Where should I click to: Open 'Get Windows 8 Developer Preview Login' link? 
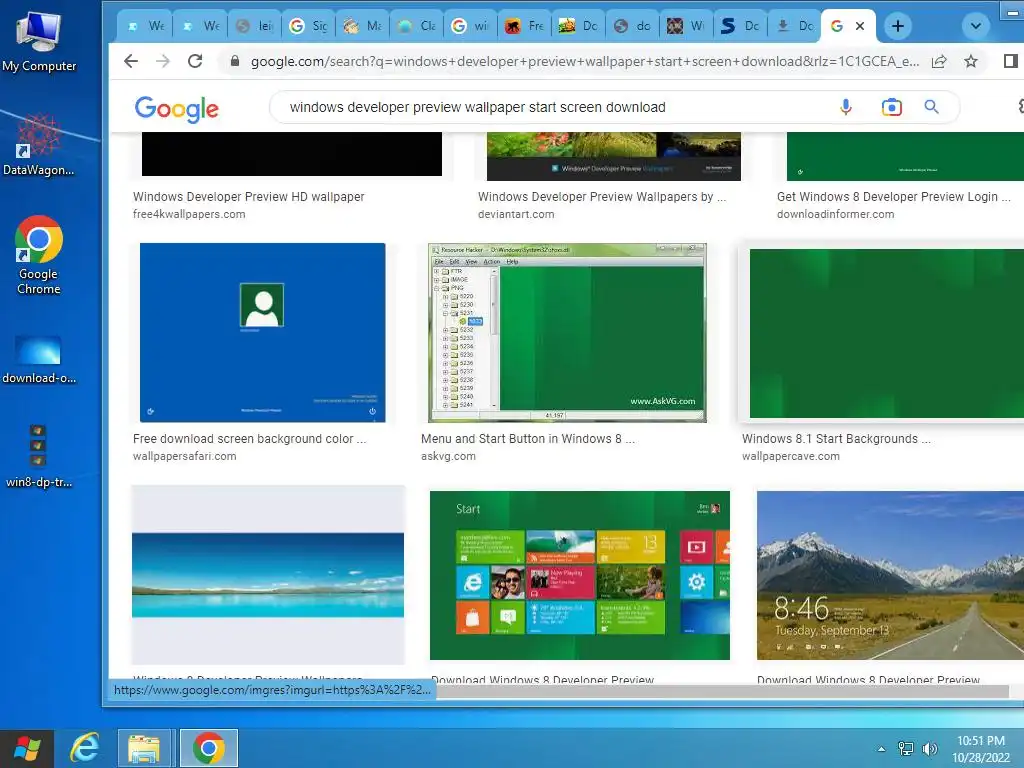coord(893,197)
